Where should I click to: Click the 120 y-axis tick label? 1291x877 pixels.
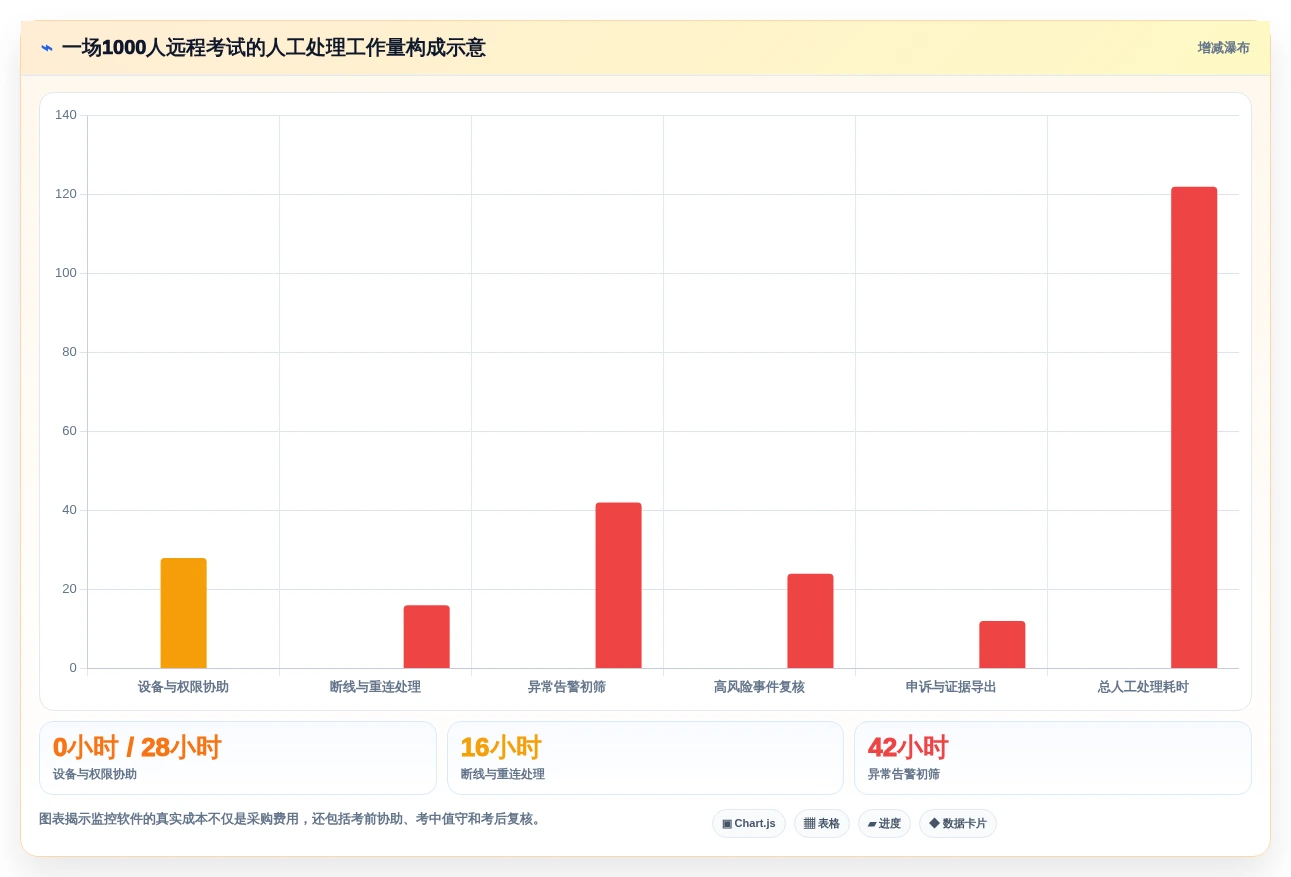66,194
